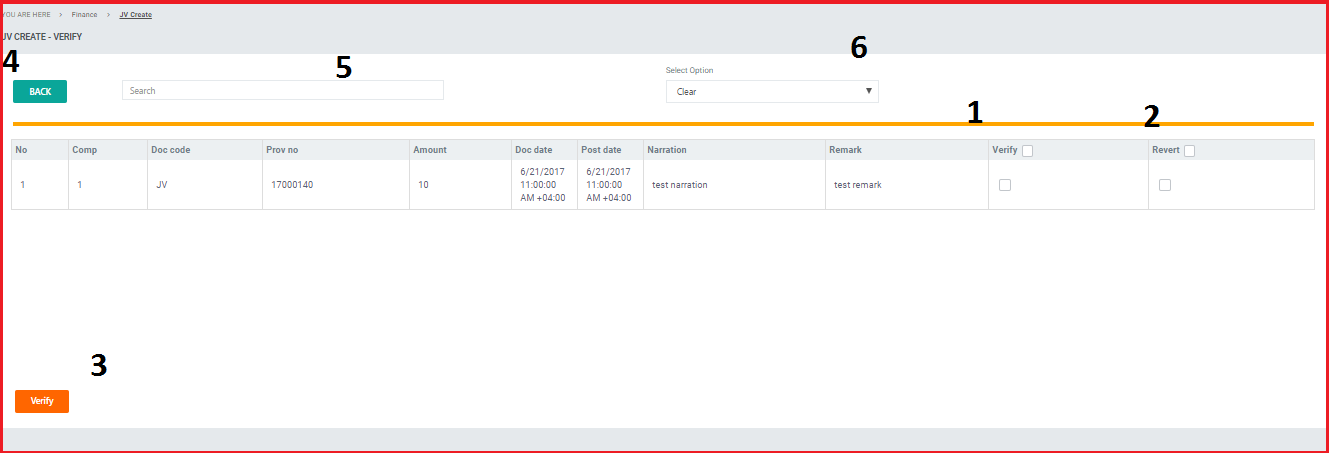Select the provisional number 17000140 cell
This screenshot has height=453, width=1329.
292,185
